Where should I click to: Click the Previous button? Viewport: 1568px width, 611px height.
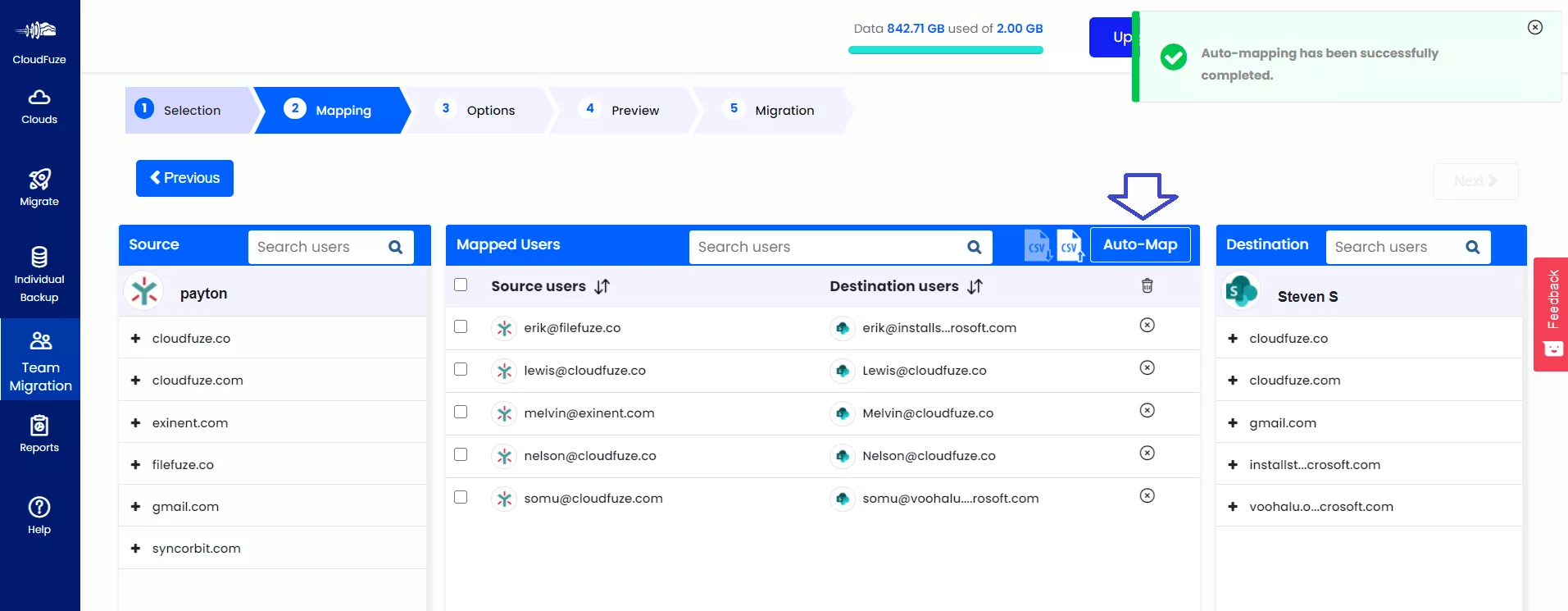tap(184, 178)
